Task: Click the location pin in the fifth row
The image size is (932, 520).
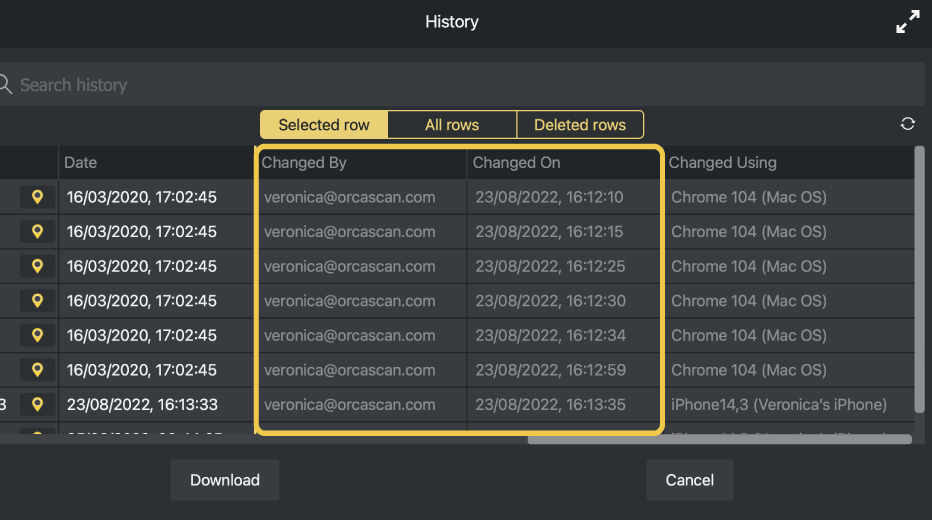Action: 38,336
